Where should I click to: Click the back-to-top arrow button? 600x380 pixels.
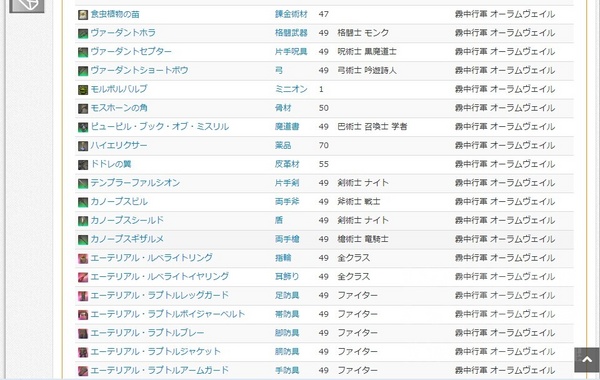click(587, 360)
